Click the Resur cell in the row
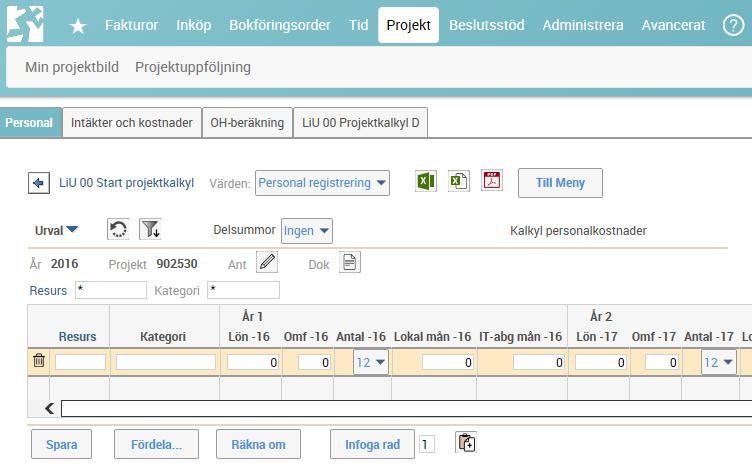This screenshot has width=752, height=470. coord(80,362)
